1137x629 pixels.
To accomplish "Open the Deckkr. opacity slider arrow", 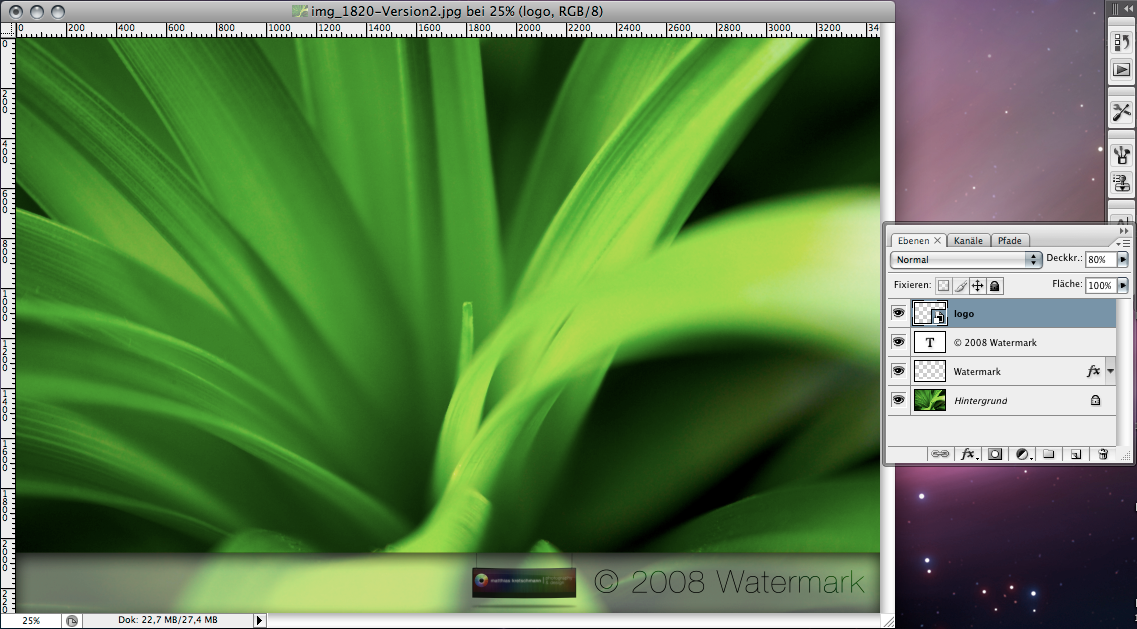I will 1123,259.
